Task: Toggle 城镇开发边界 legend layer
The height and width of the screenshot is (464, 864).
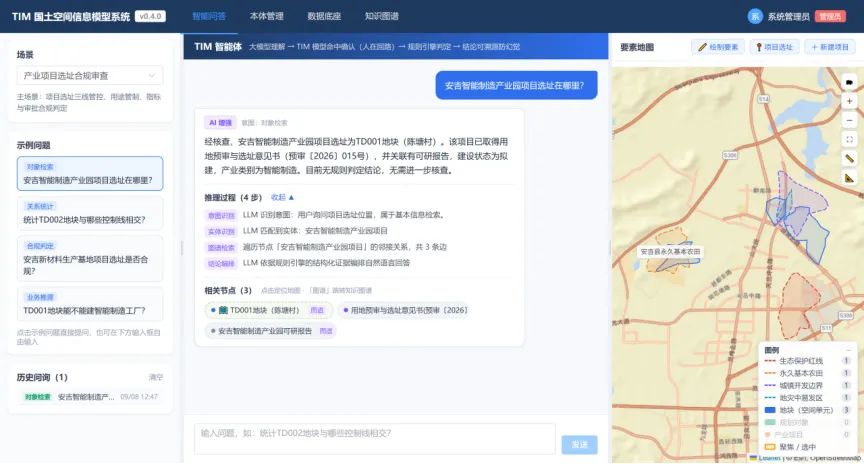Action: [x=807, y=385]
